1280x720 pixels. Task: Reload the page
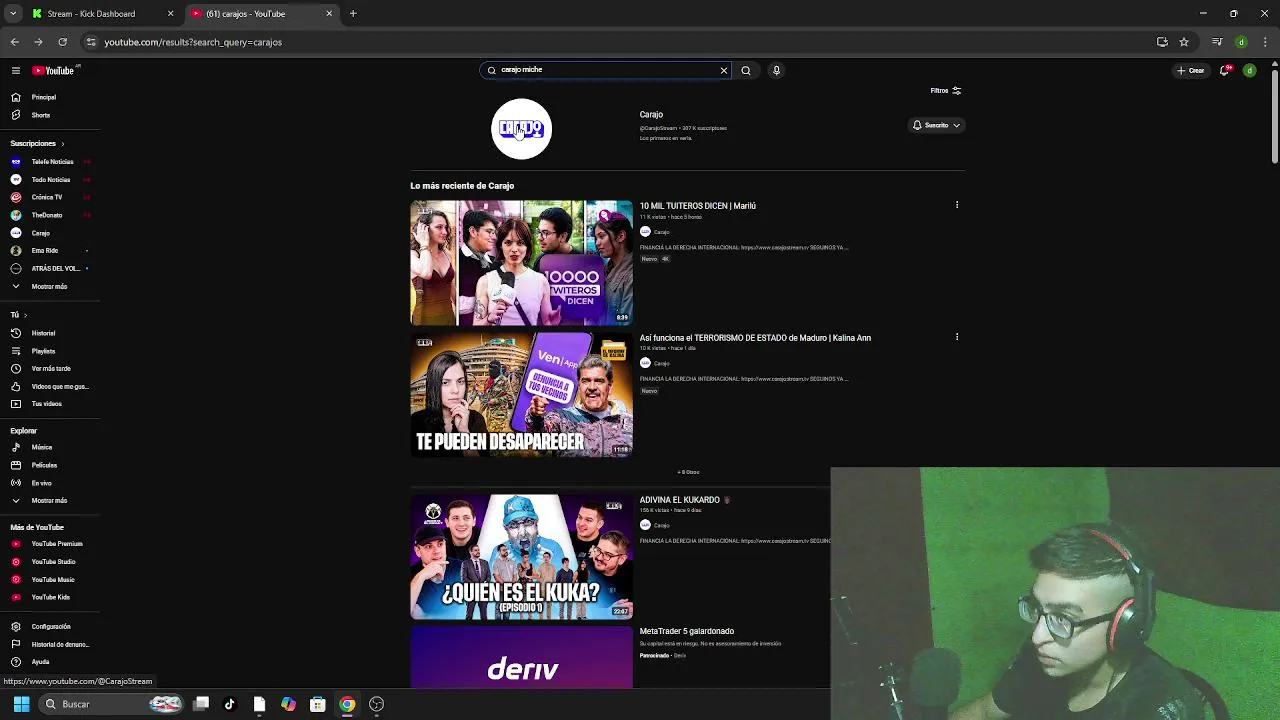click(62, 42)
